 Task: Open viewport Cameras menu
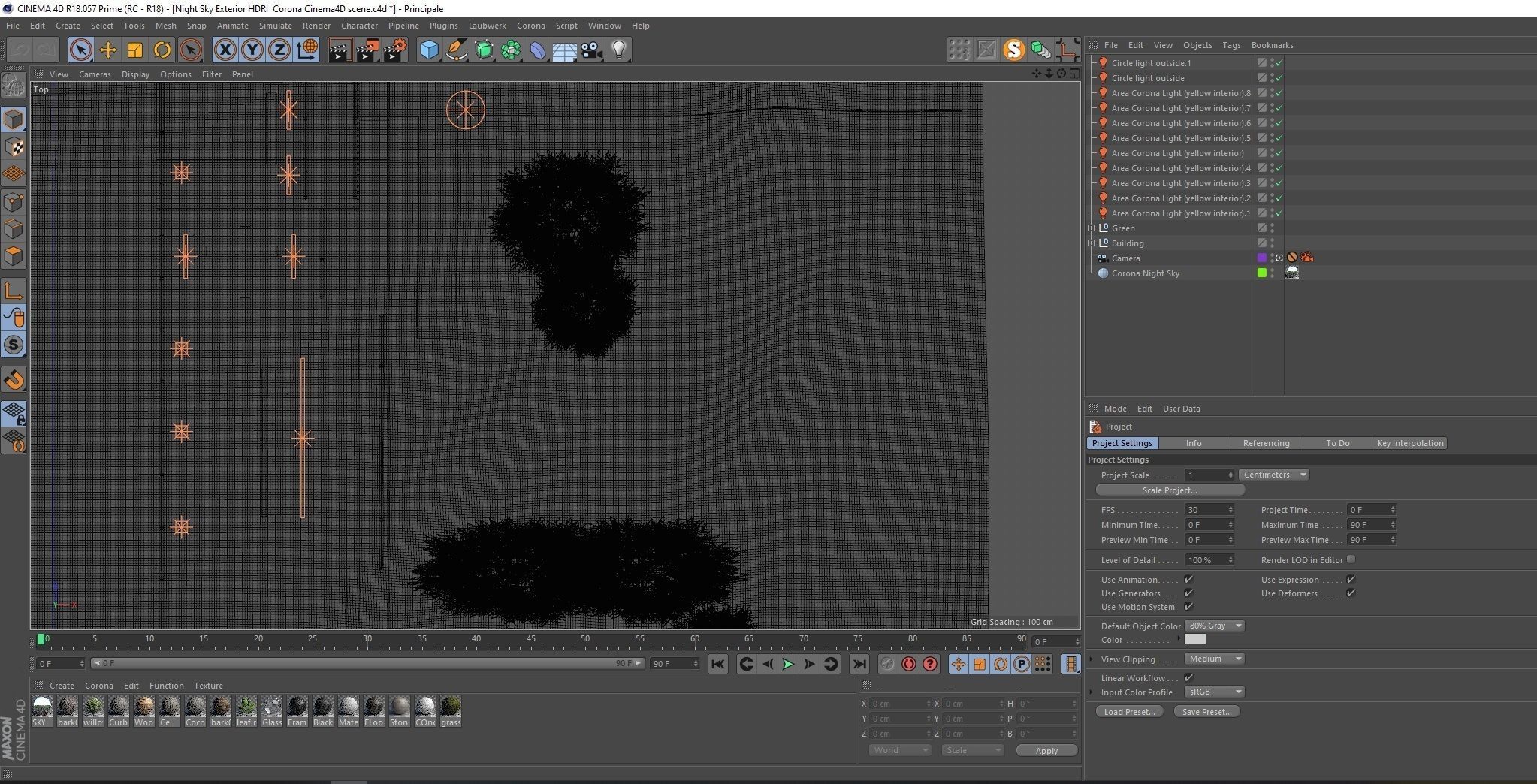tap(95, 74)
